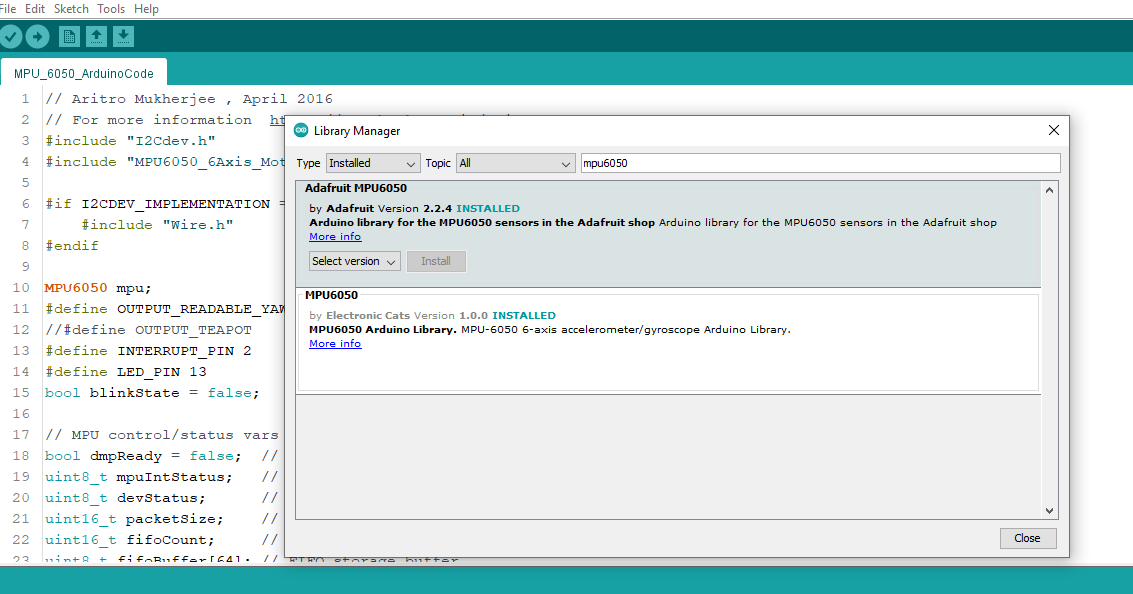1133x594 pixels.
Task: Click the 'MPU6050 Arduino Library.' description text
Action: [x=382, y=330]
